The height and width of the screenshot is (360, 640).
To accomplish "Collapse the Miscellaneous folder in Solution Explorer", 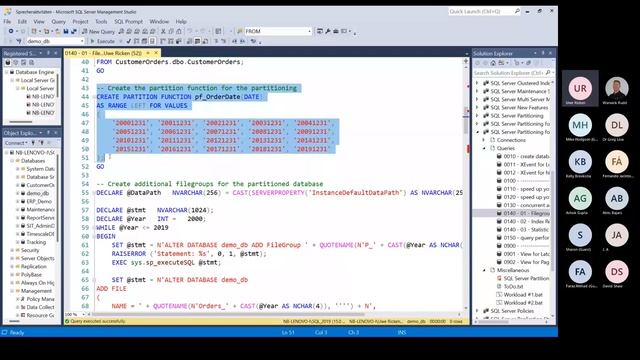I will 484,270.
